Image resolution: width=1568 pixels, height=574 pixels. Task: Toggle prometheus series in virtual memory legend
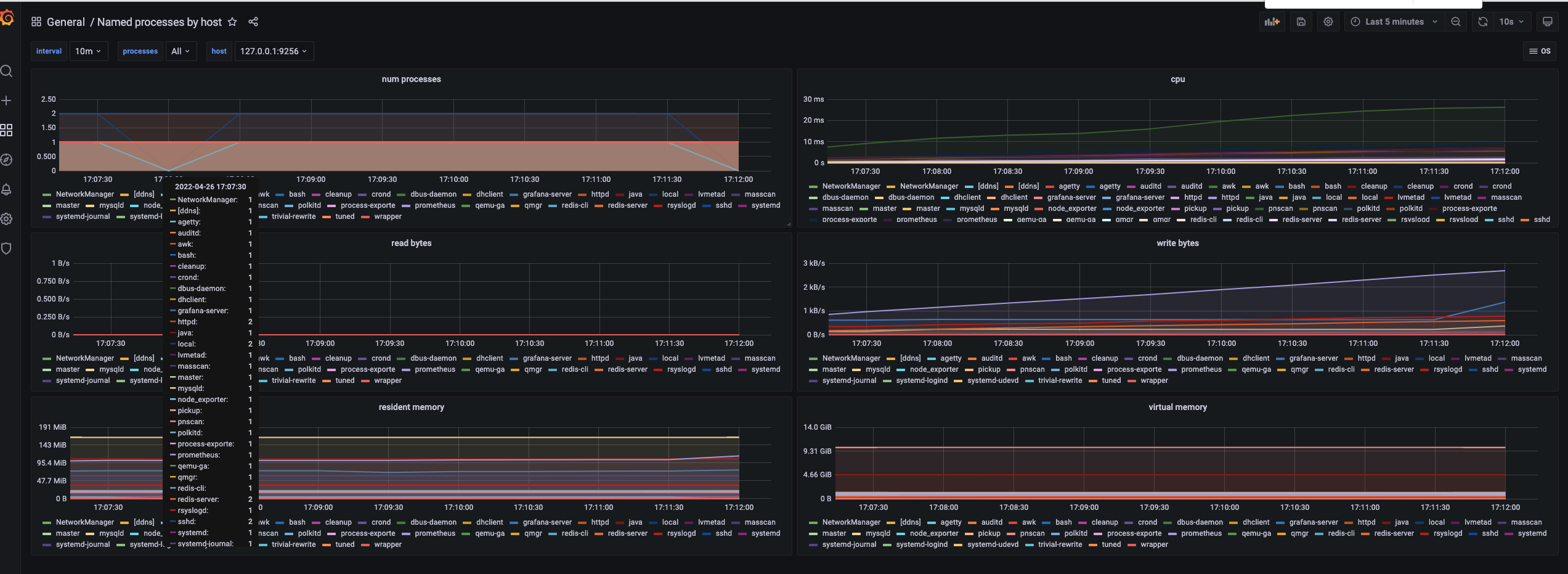(x=1201, y=533)
